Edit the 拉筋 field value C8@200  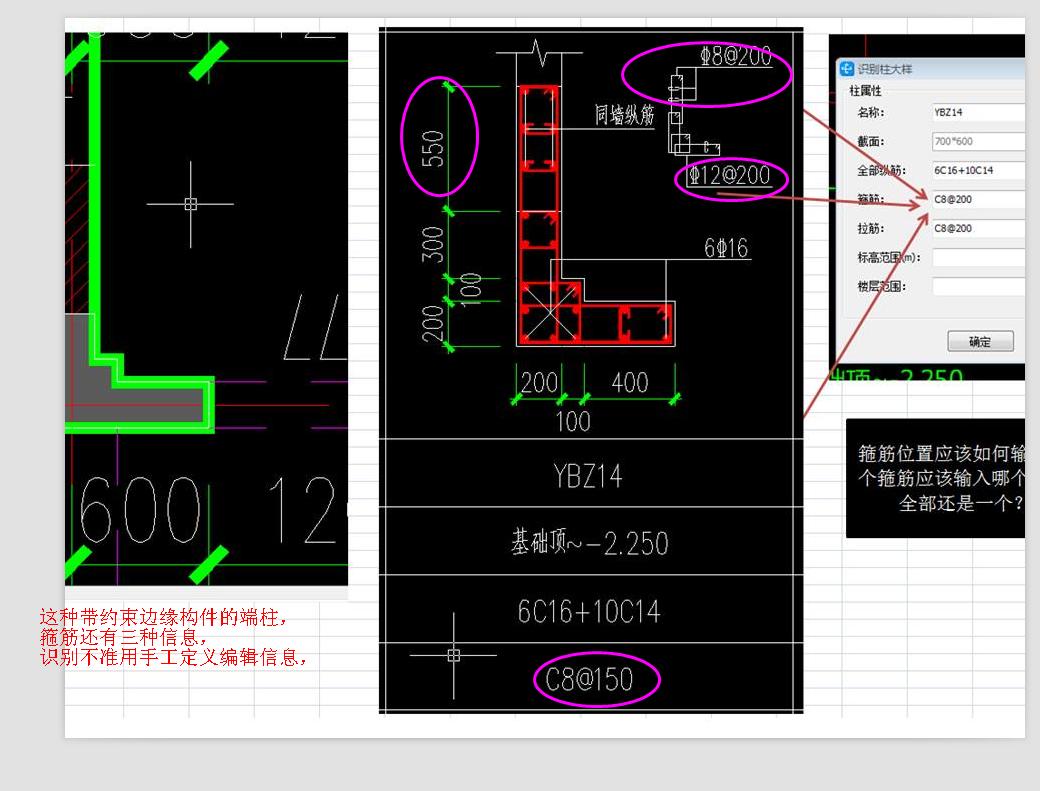point(978,228)
